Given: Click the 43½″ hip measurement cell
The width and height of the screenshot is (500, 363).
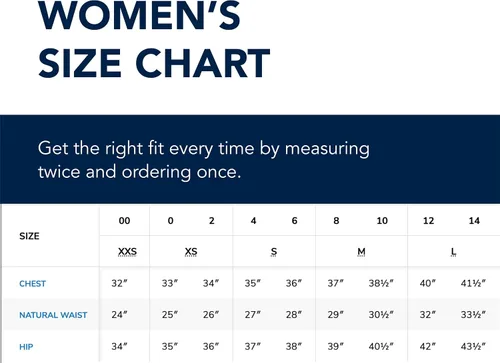Looking at the screenshot, I should [473, 346].
